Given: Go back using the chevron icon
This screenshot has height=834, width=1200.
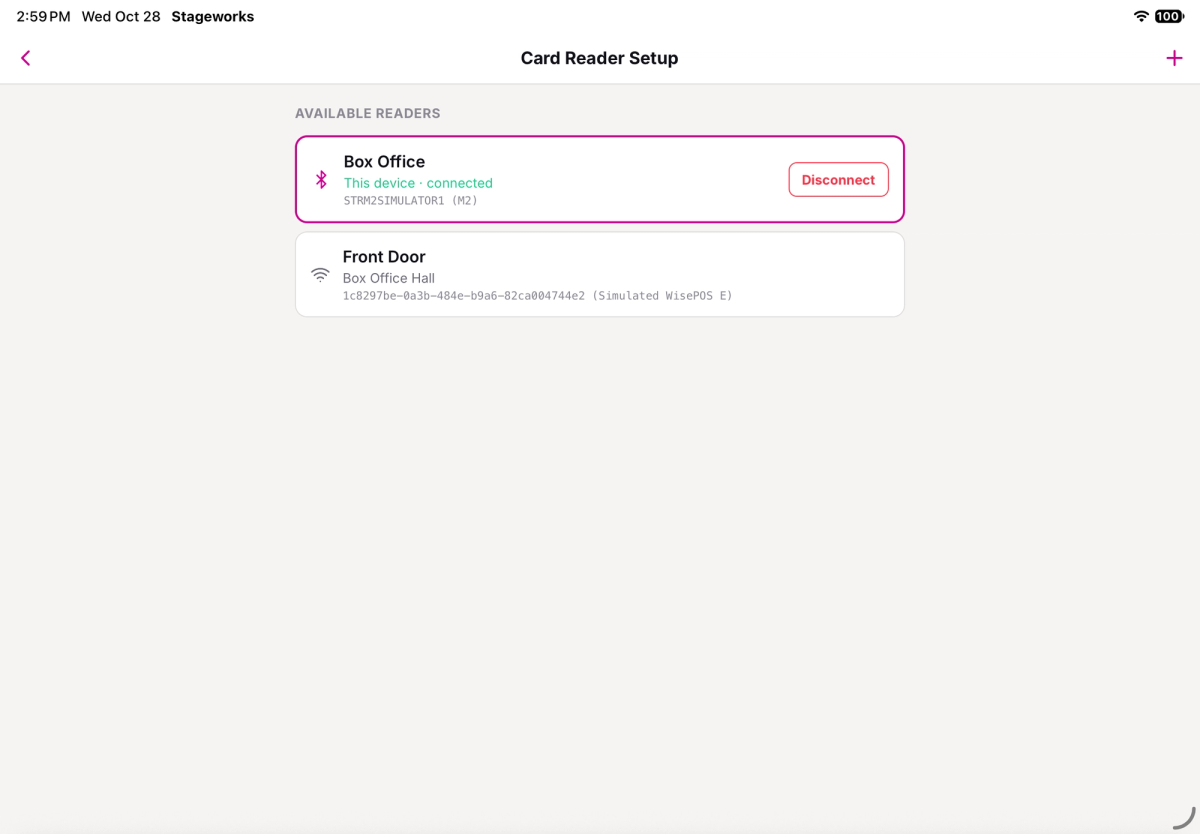Looking at the screenshot, I should pos(26,58).
